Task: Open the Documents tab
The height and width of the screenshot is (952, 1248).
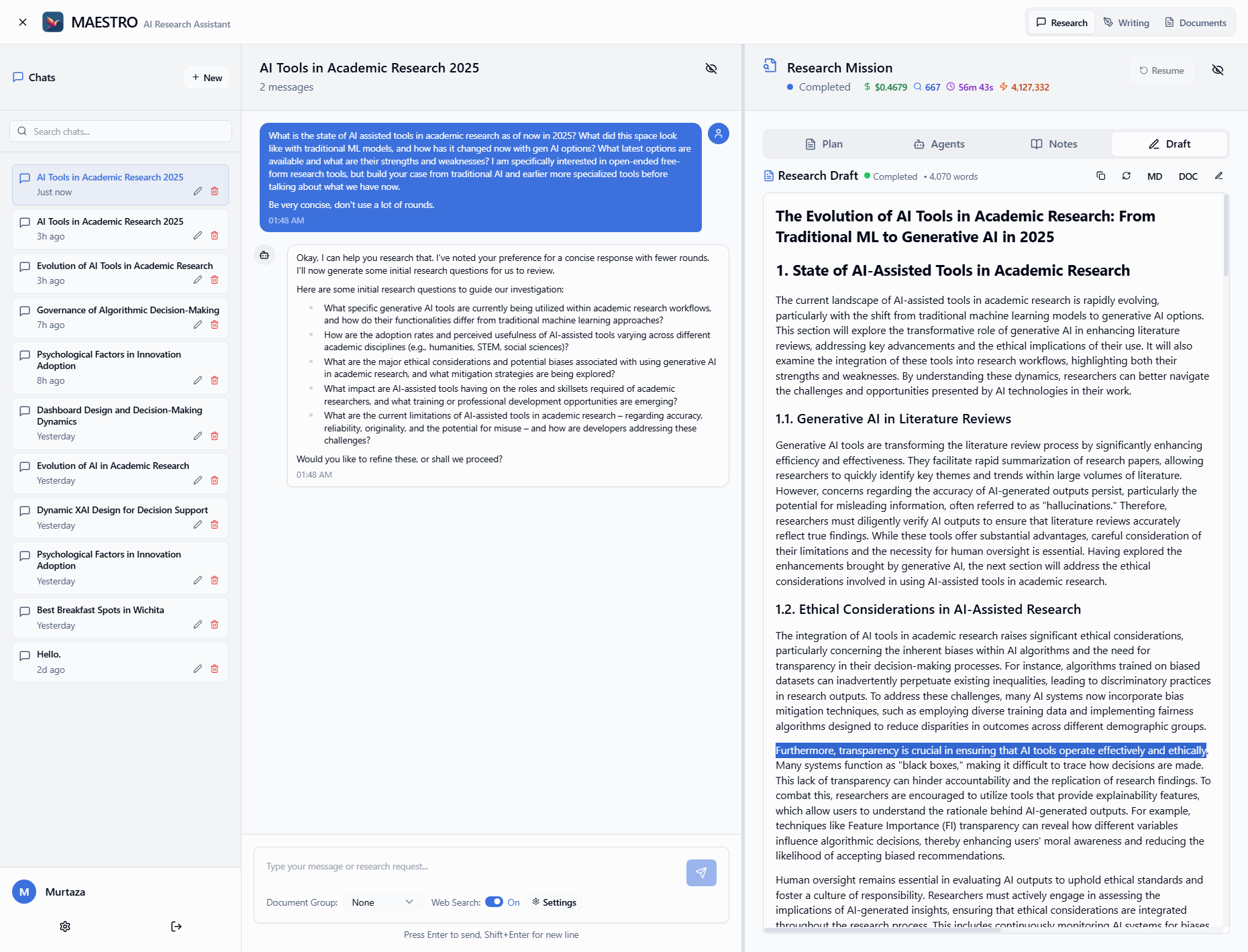Action: coord(1196,23)
